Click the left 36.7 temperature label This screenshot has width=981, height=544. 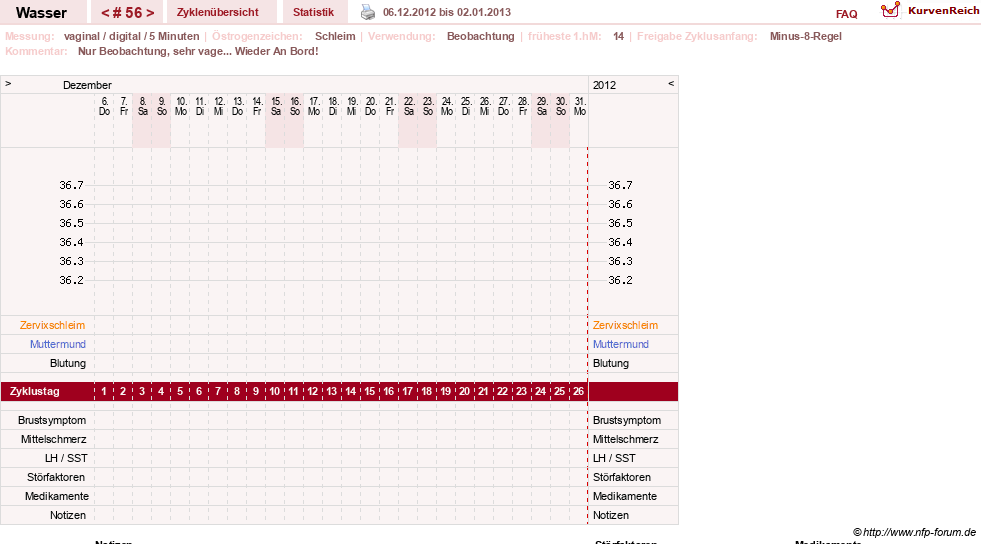click(x=71, y=185)
